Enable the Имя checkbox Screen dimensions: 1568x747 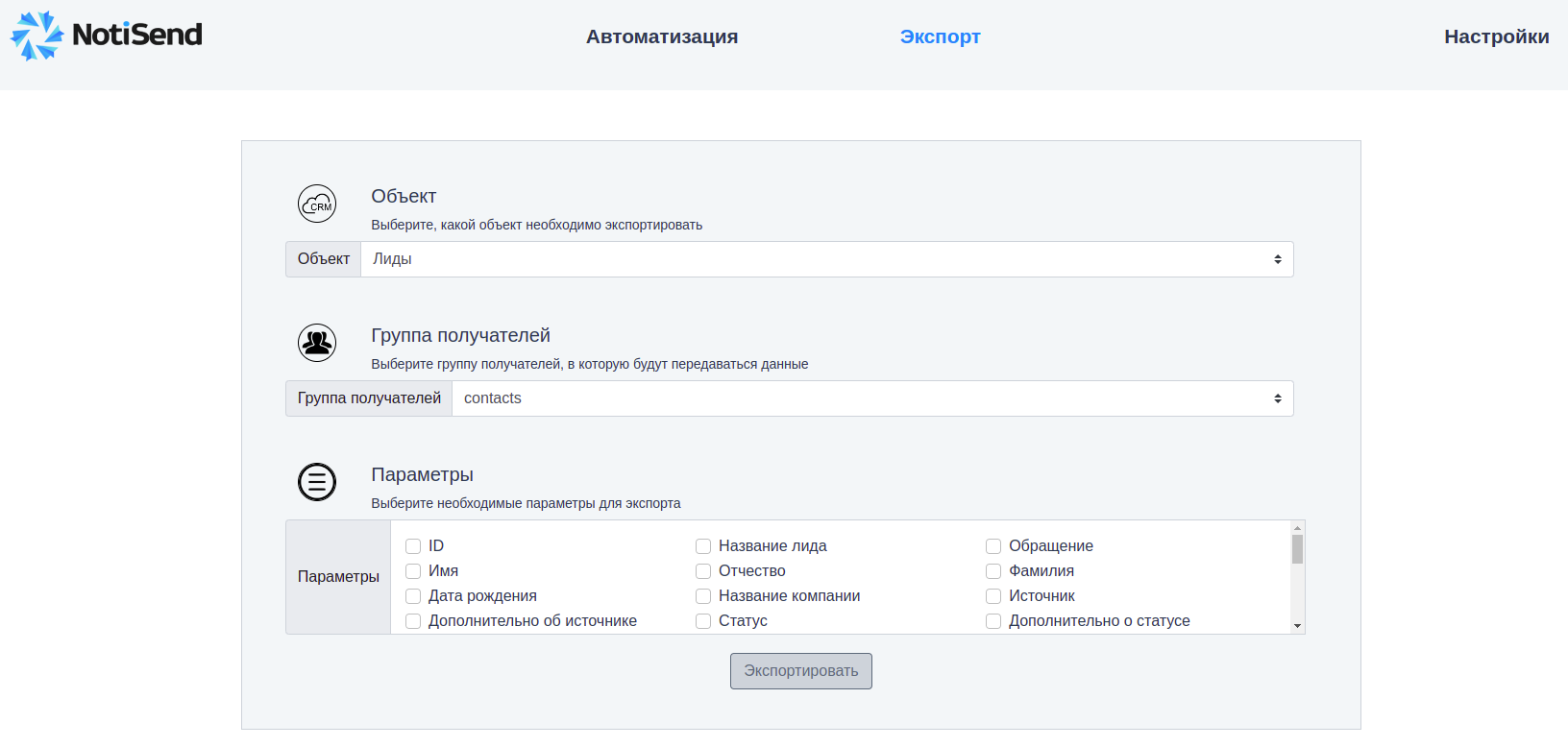pyautogui.click(x=413, y=571)
